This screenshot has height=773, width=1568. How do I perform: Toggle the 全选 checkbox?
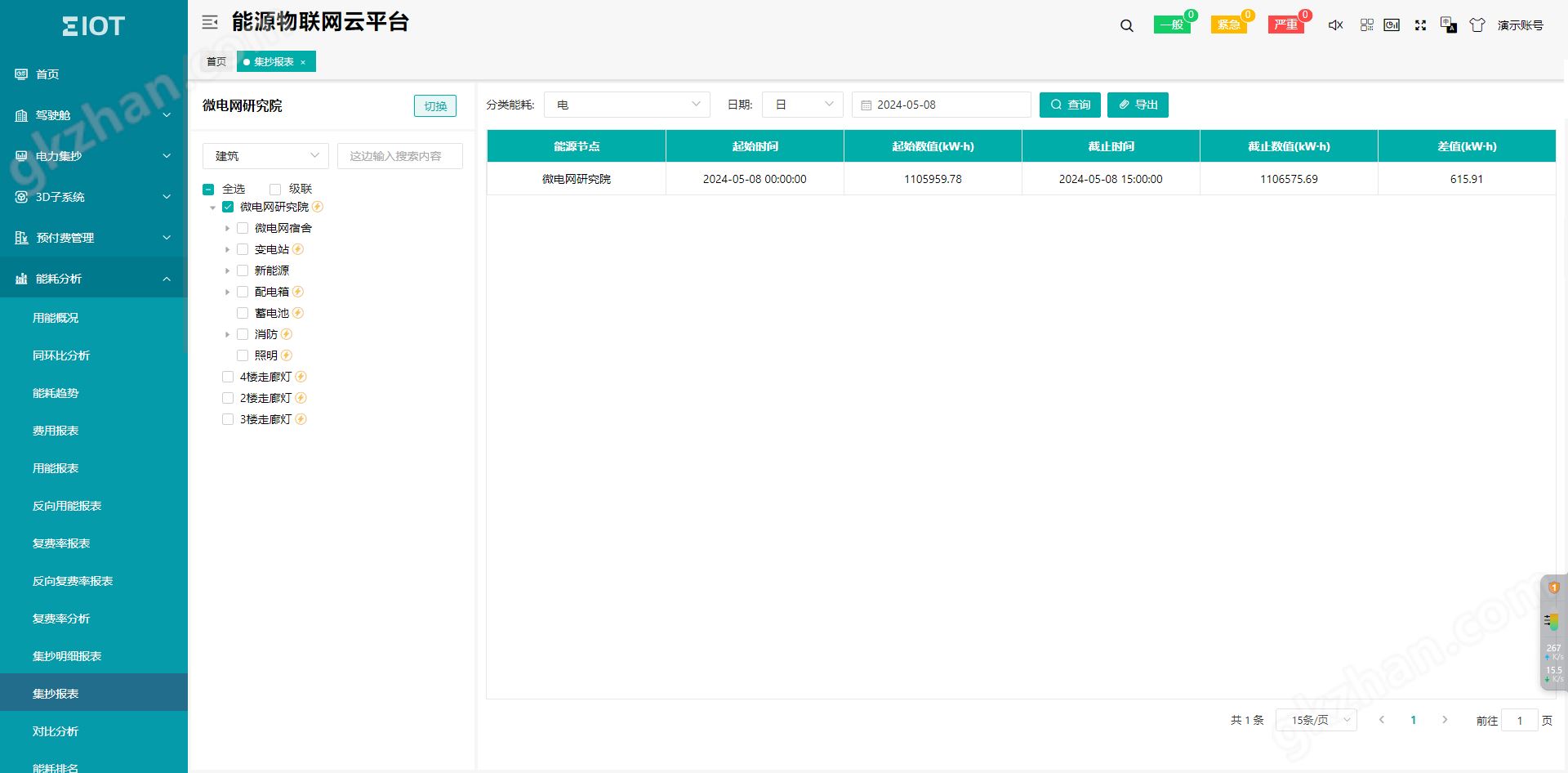208,190
